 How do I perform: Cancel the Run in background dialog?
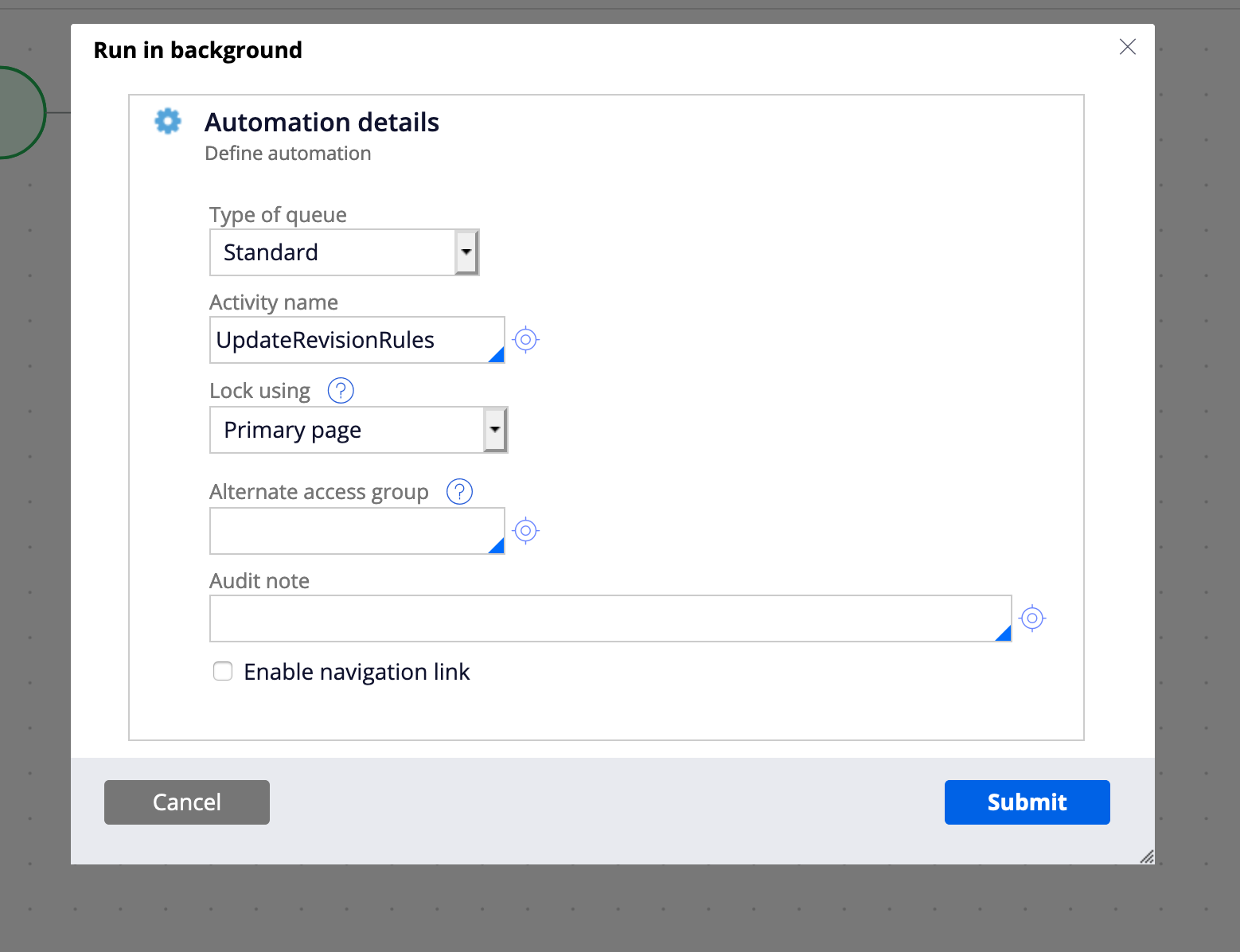tap(187, 802)
